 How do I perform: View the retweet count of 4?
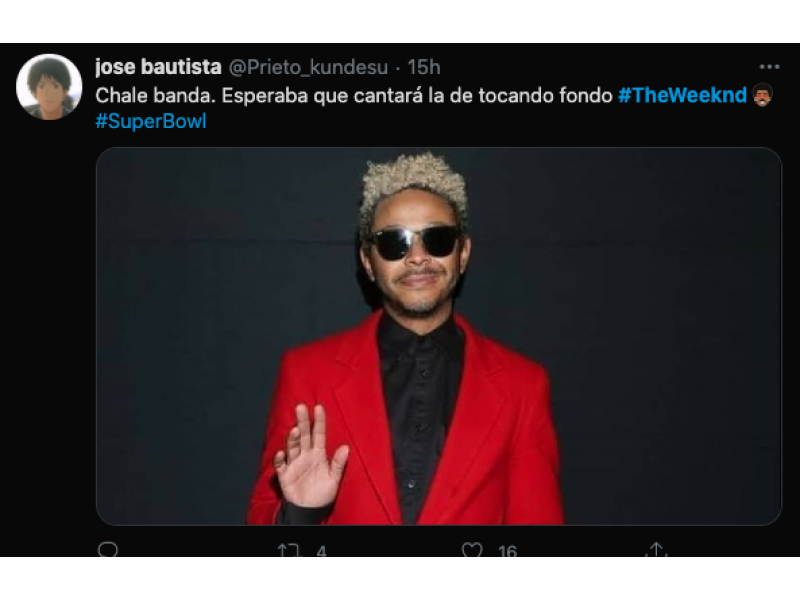coord(321,551)
